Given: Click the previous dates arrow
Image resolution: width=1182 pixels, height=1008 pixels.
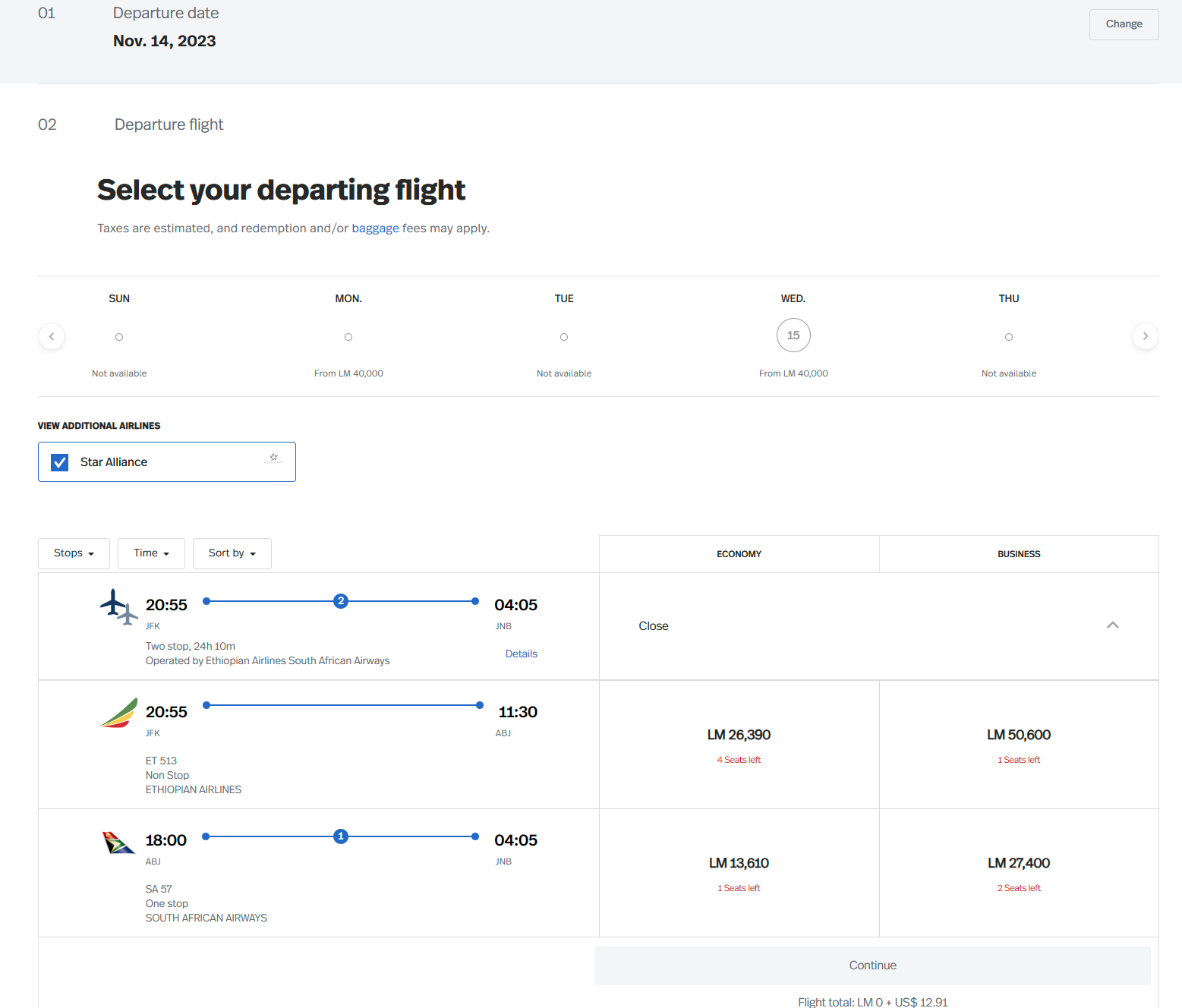Looking at the screenshot, I should (x=52, y=336).
